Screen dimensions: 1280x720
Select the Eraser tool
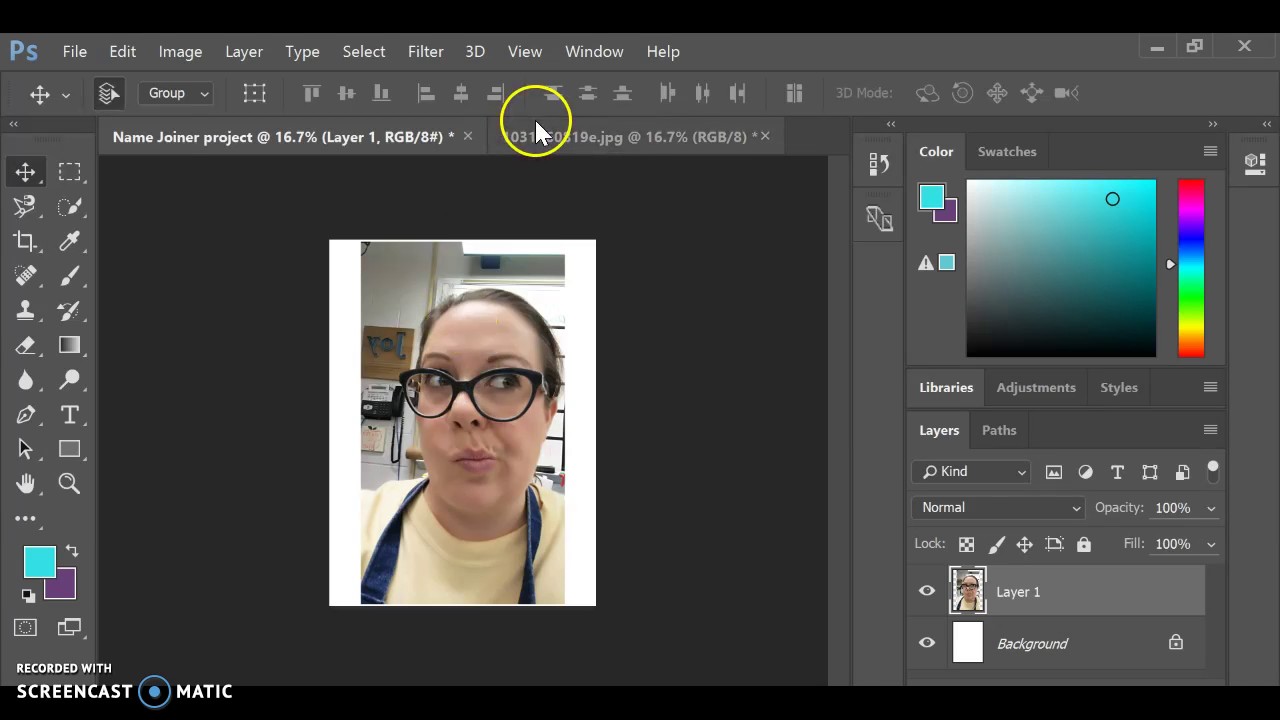25,346
